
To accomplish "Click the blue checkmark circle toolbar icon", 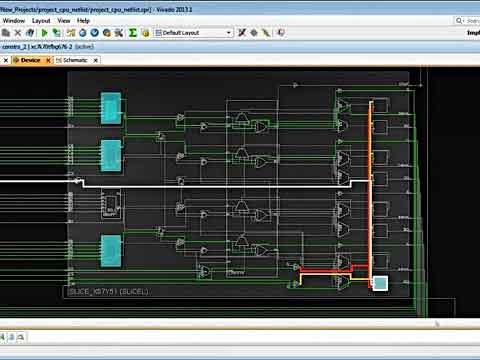I will pos(95,33).
